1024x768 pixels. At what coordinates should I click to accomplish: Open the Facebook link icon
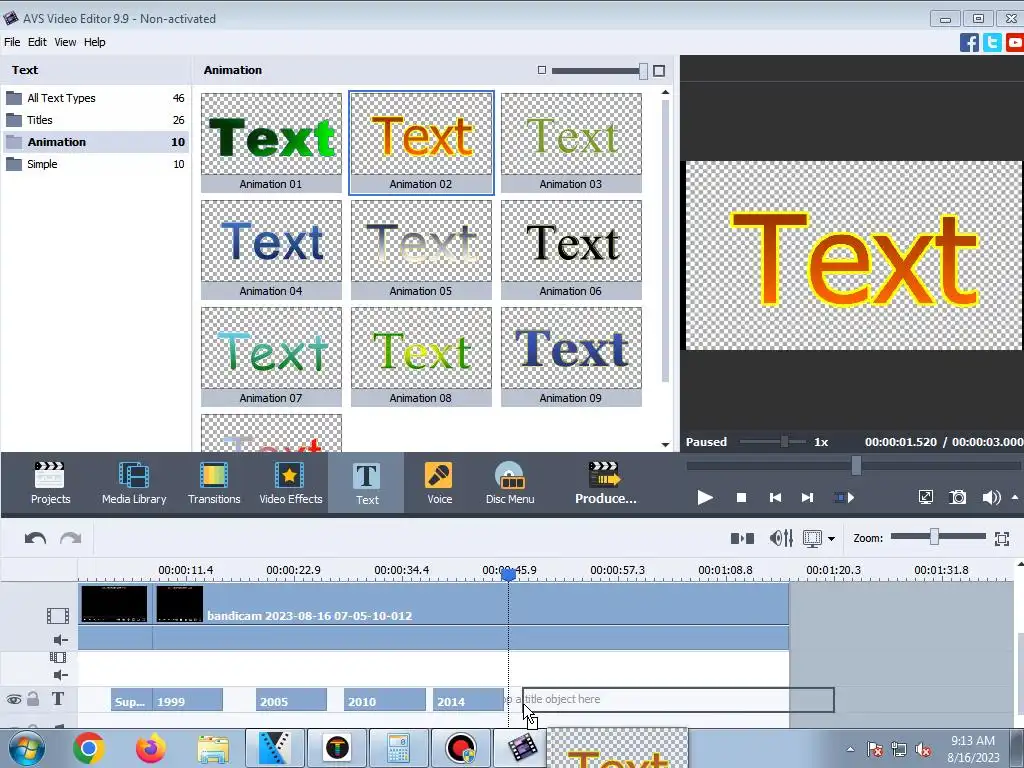point(969,42)
